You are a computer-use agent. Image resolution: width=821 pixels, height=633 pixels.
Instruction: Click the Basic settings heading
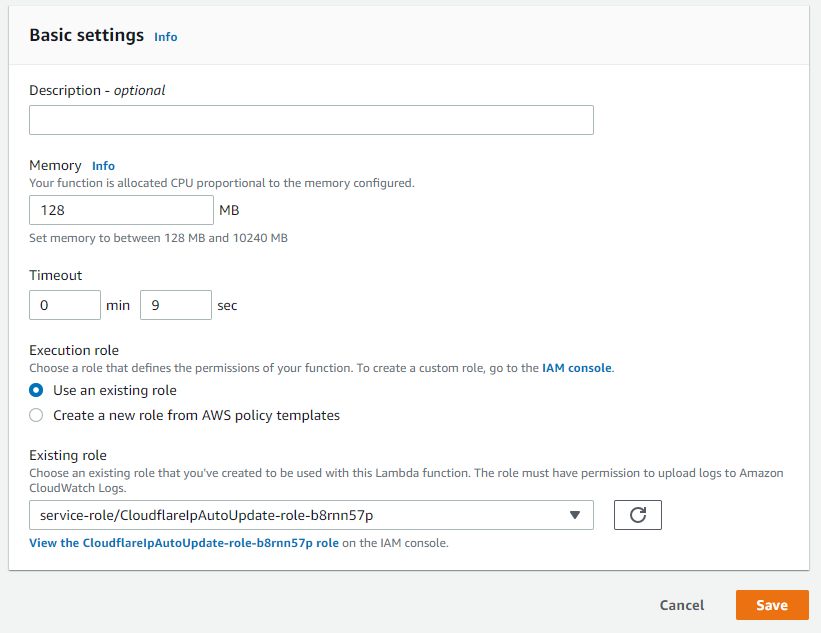pos(86,35)
